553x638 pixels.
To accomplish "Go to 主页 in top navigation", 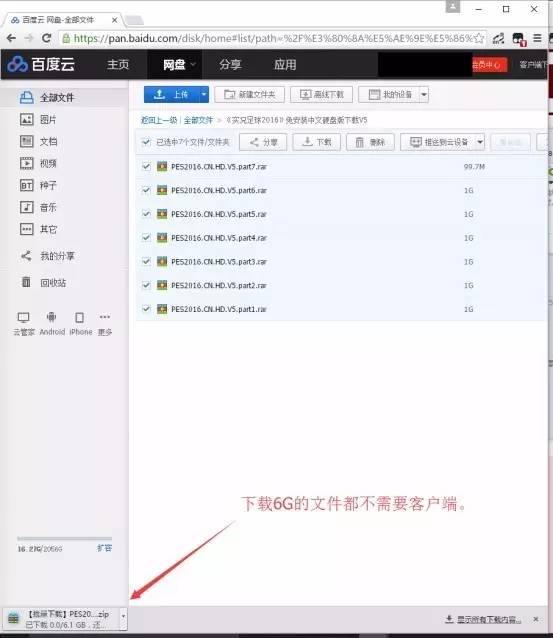I will coord(118,64).
